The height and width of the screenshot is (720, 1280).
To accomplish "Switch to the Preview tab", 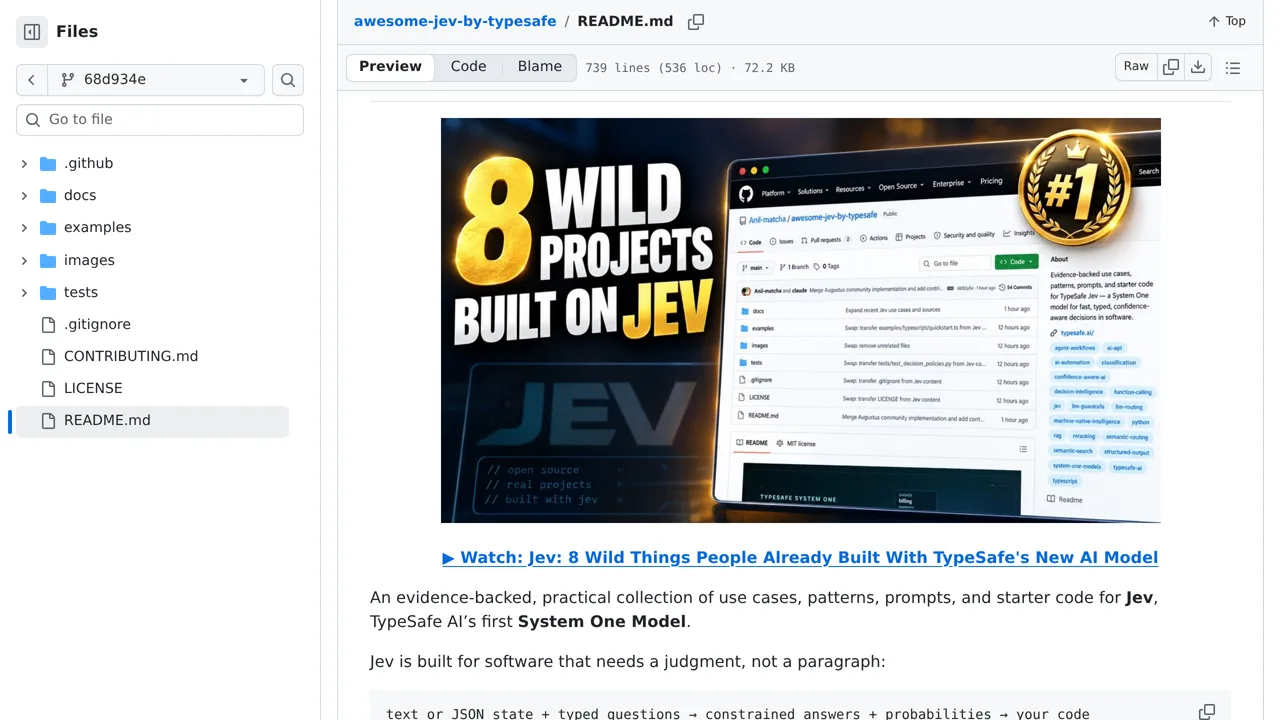I will coord(390,67).
